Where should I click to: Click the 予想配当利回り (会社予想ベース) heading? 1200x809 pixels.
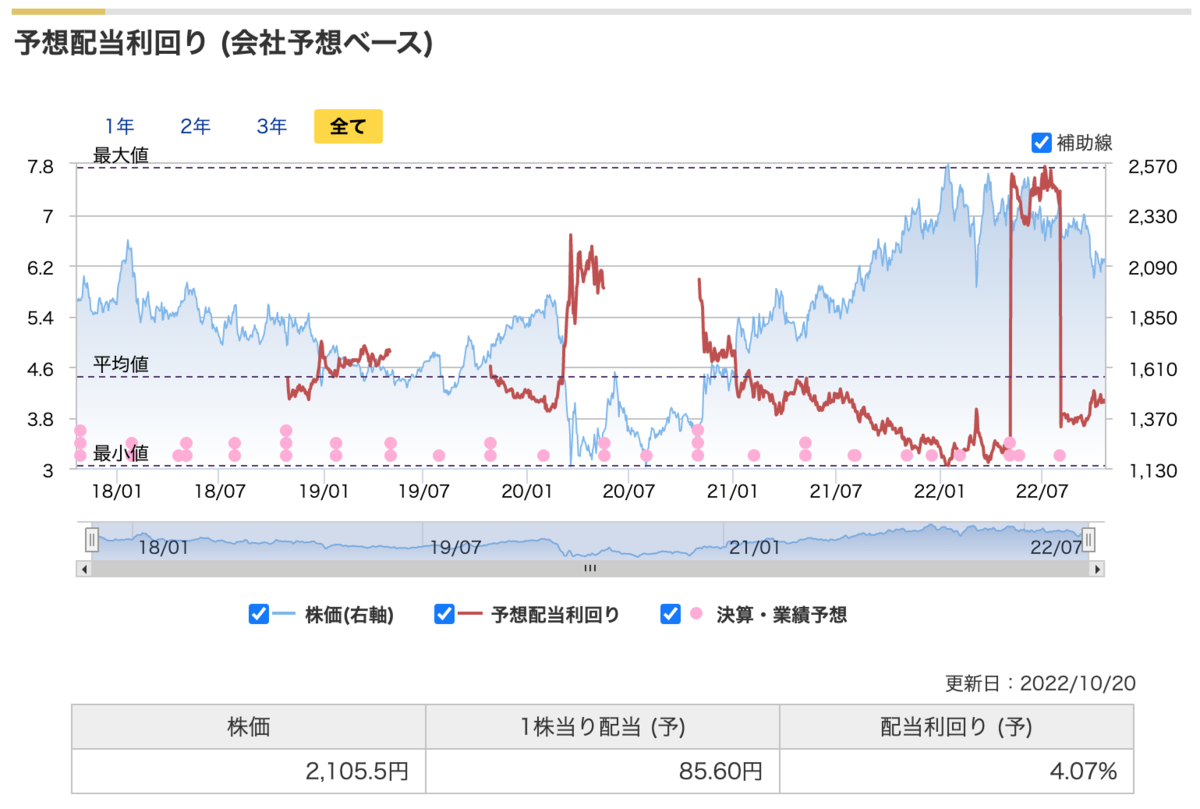click(x=224, y=43)
